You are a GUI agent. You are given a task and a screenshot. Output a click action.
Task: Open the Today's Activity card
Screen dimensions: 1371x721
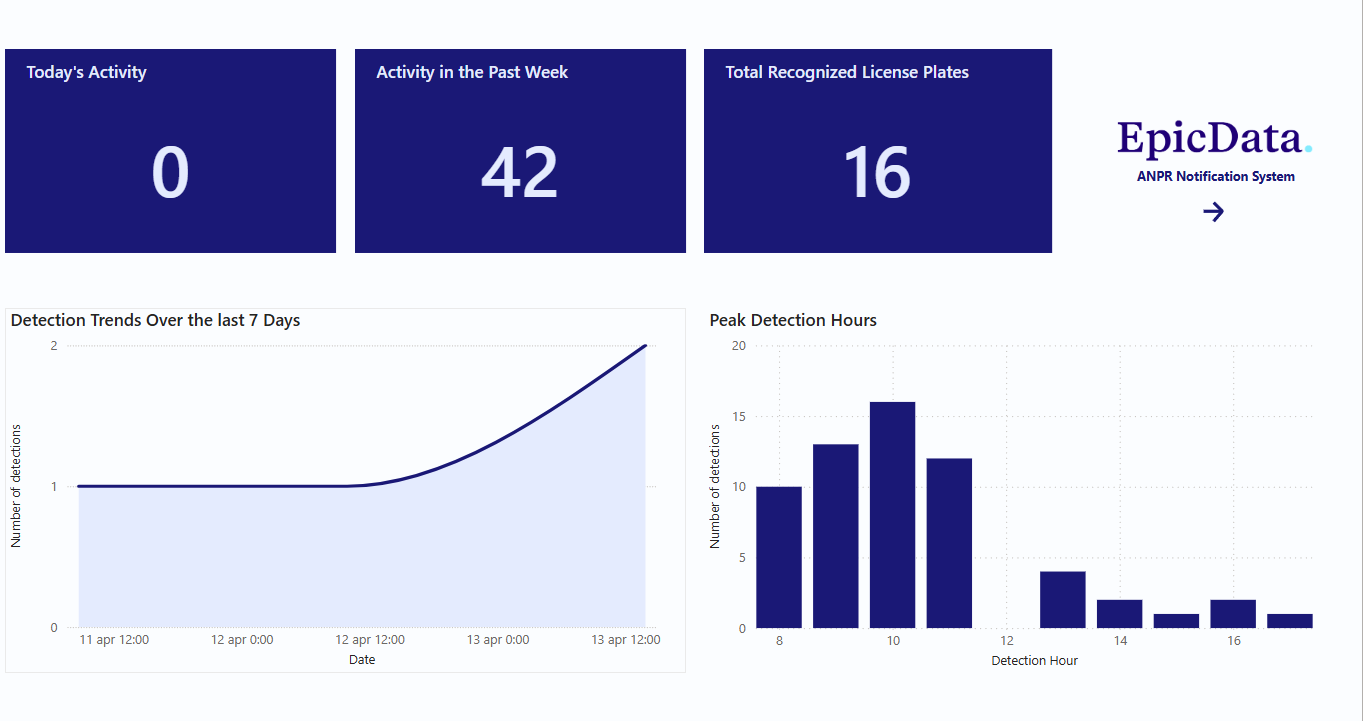(x=170, y=151)
